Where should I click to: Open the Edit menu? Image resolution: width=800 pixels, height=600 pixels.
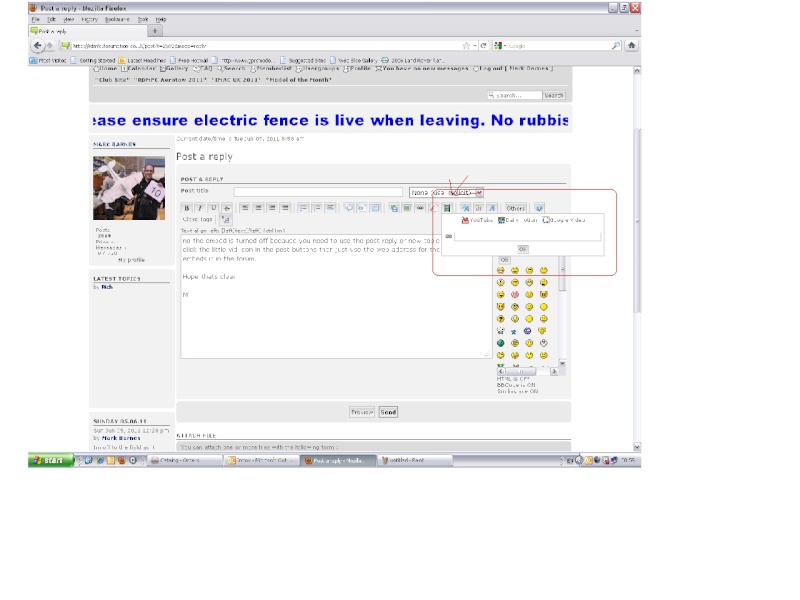tap(52, 19)
